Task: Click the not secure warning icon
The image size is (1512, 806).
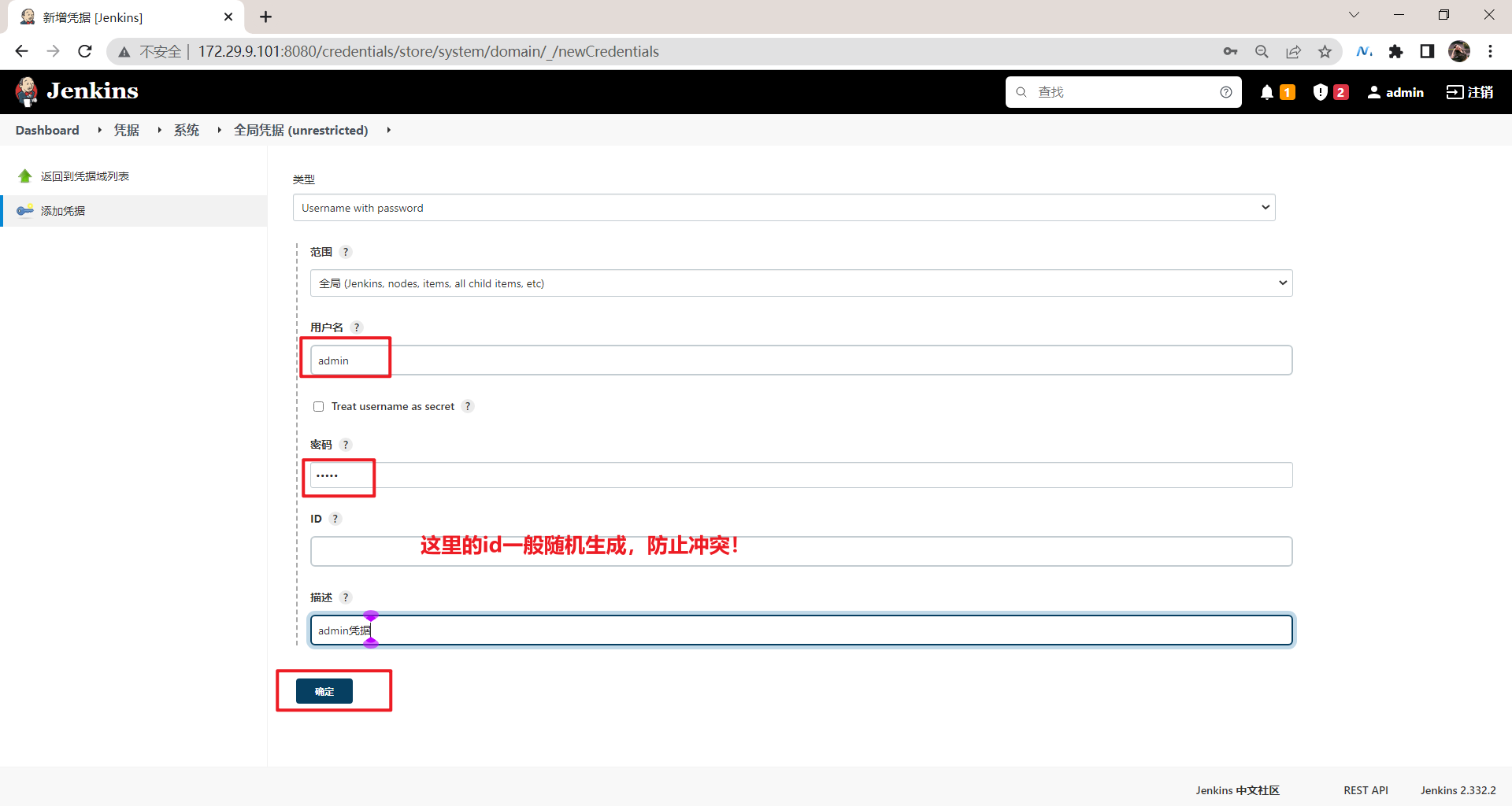Action: 124,52
